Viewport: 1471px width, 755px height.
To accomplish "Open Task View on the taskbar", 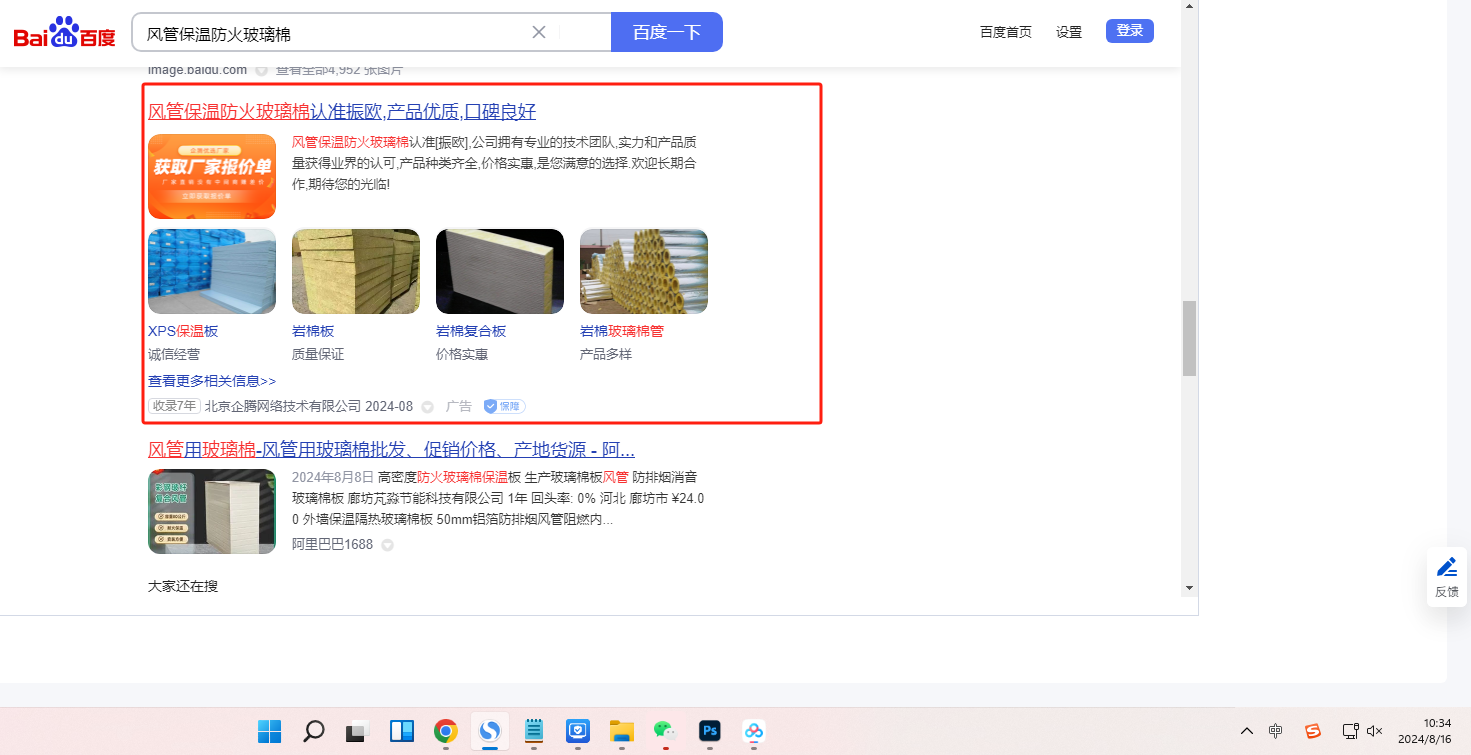I will 358,731.
